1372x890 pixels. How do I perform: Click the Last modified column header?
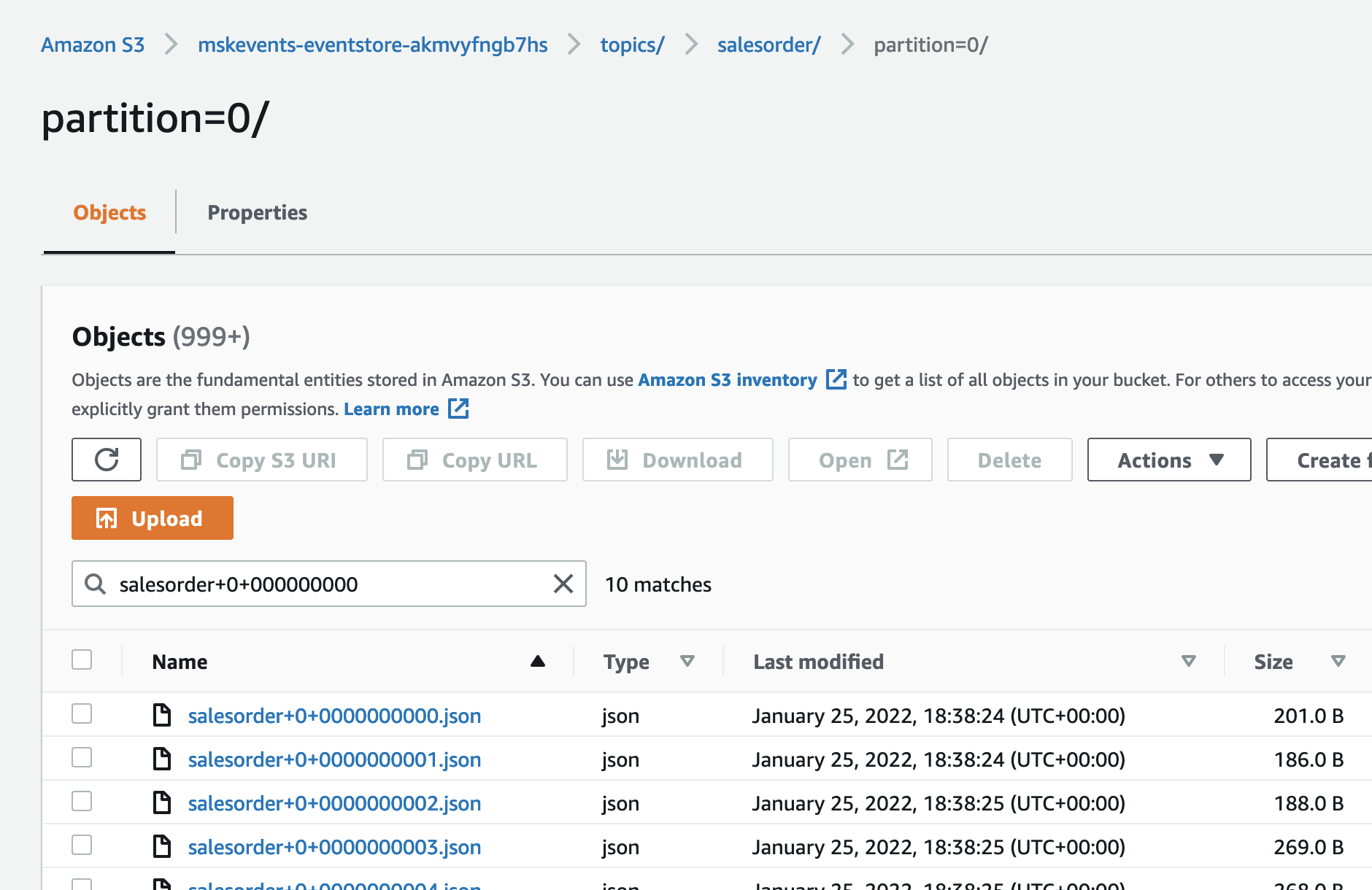(818, 662)
